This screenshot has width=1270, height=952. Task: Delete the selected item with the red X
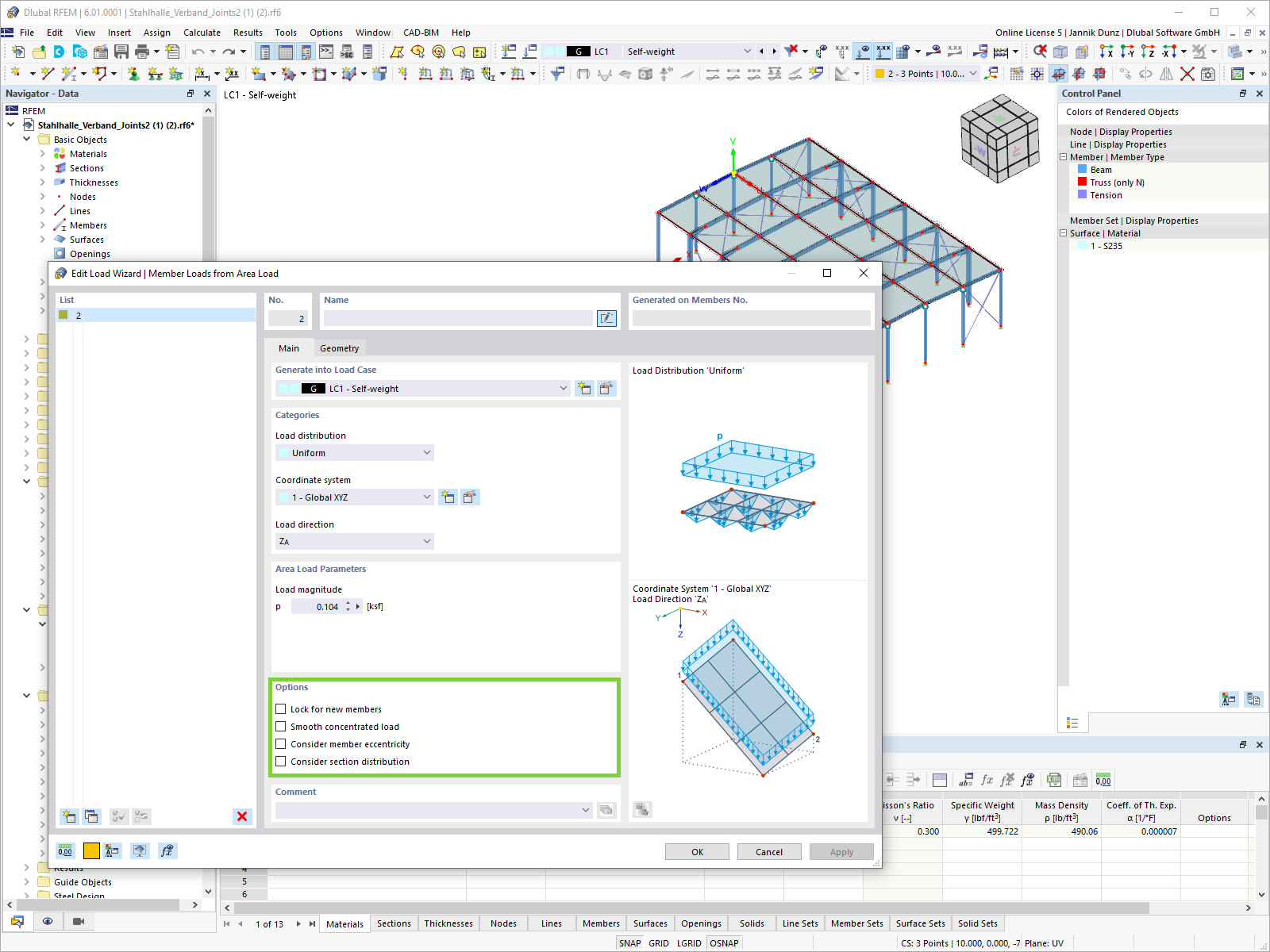click(242, 816)
